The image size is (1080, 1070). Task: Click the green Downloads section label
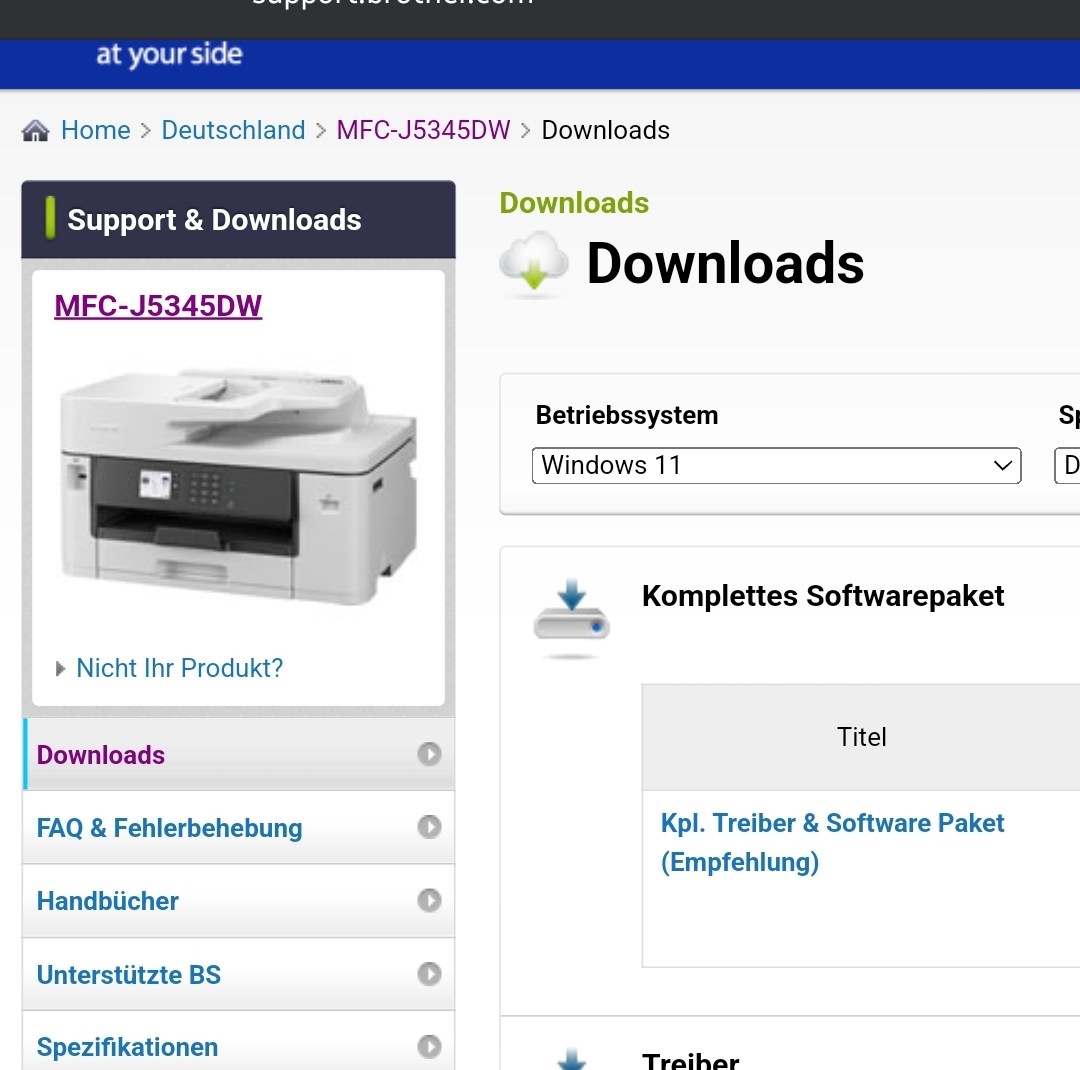point(574,203)
